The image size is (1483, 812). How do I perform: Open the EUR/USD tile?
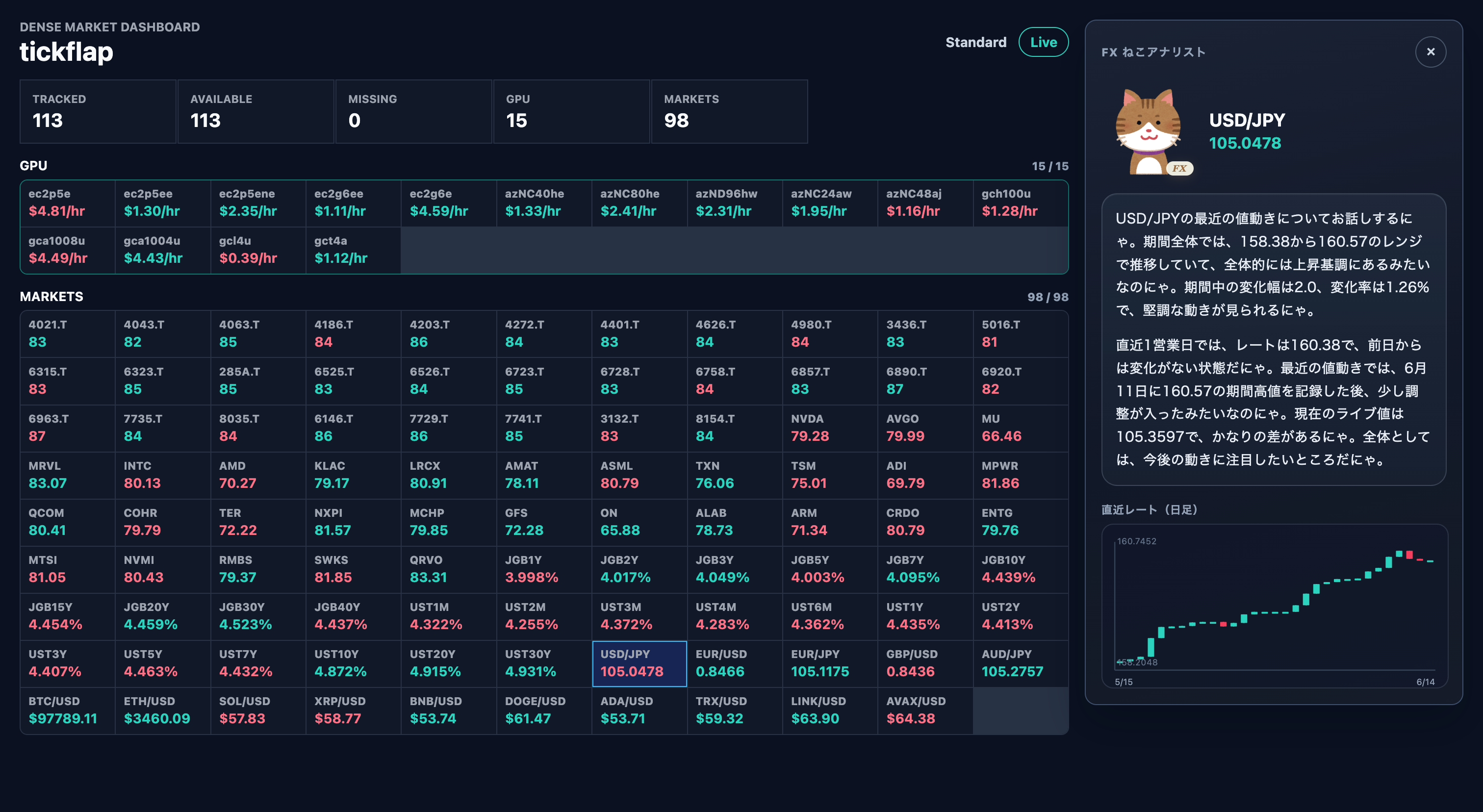tap(735, 663)
